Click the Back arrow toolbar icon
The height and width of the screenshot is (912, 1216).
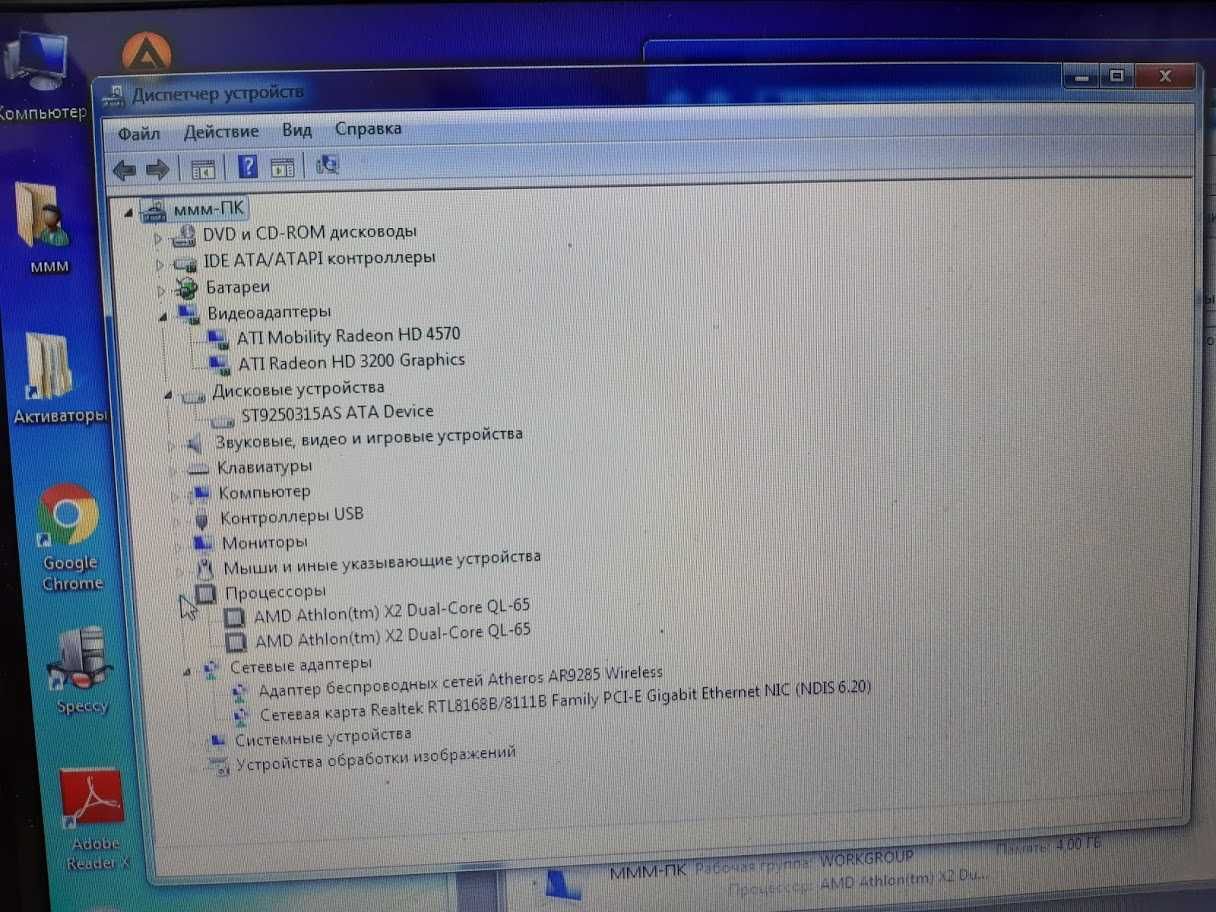pyautogui.click(x=124, y=169)
